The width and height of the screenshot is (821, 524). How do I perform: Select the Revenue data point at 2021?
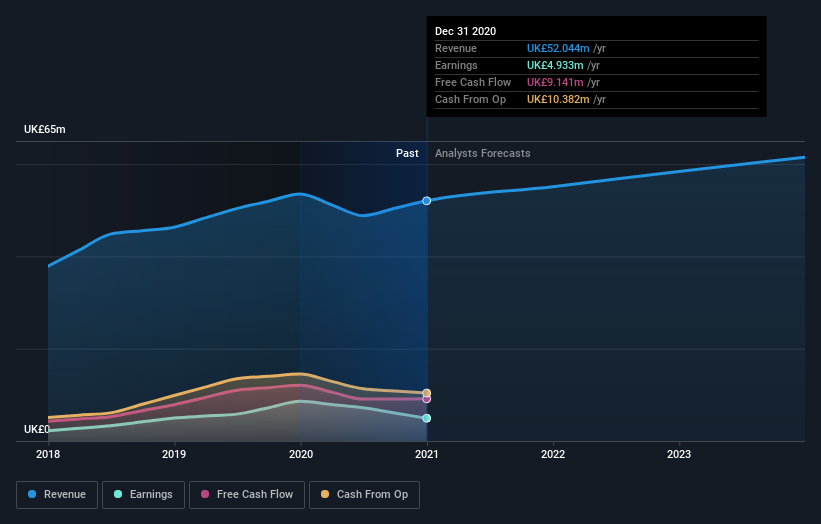427,201
